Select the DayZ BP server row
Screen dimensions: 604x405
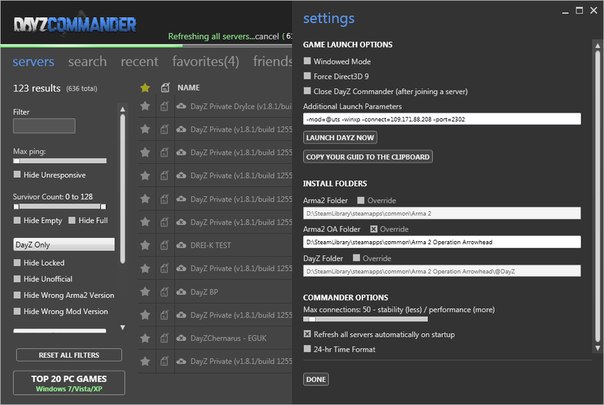point(215,292)
